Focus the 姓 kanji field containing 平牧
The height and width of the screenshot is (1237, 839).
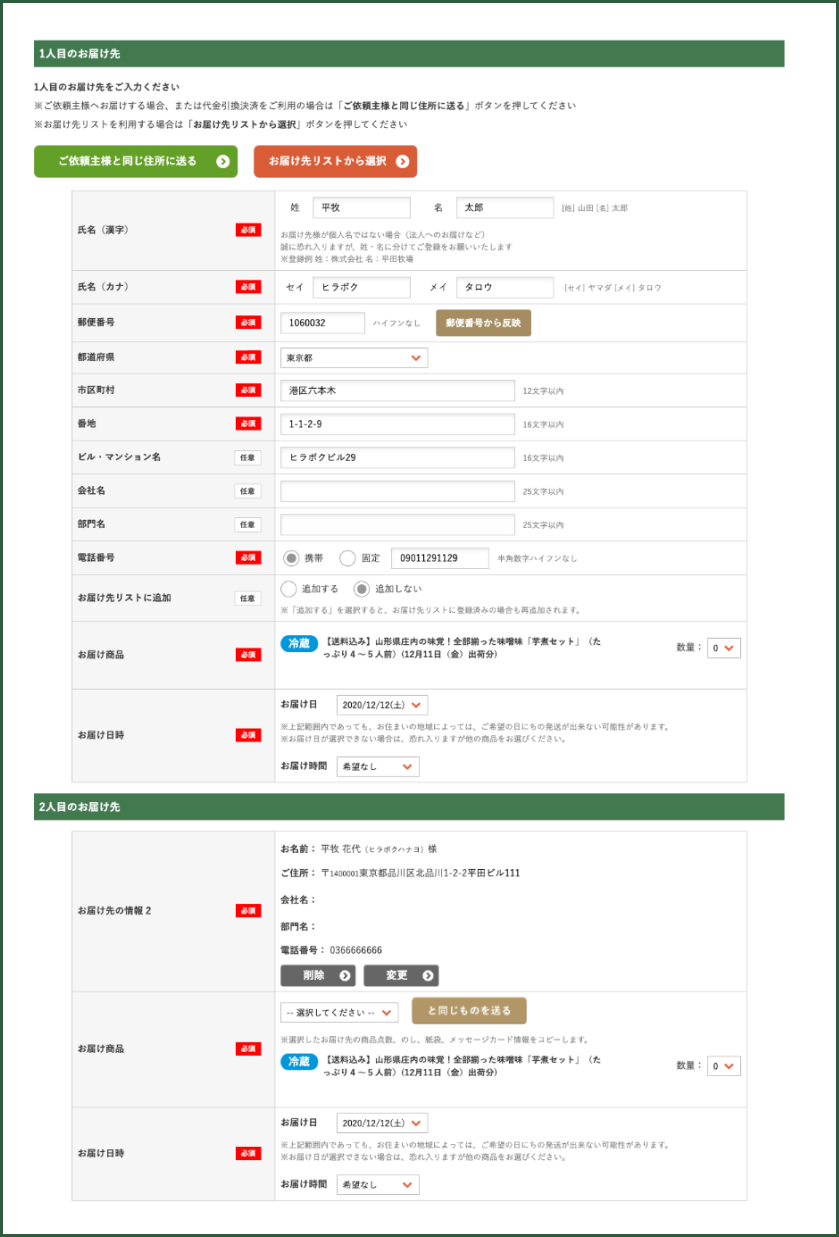(x=361, y=207)
